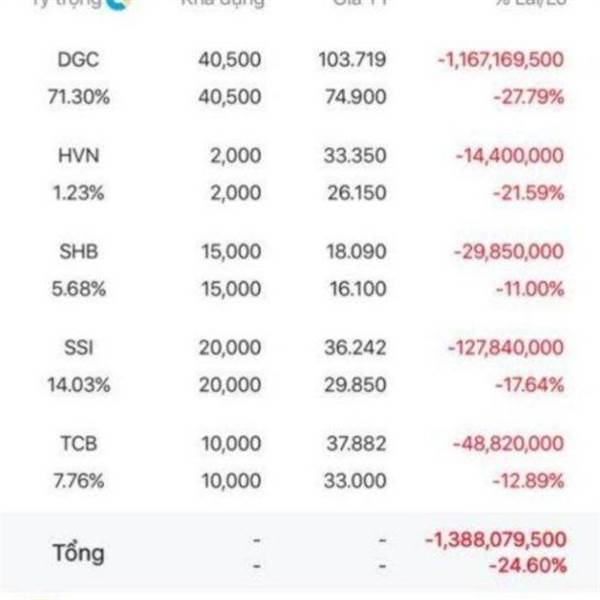Click the DGC weight 71.30%
This screenshot has height=600, width=600.
click(77, 98)
